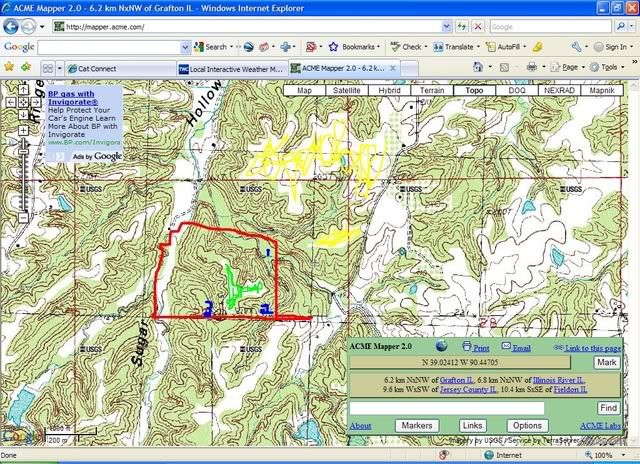Click the Refresh page icon

pos(462,27)
